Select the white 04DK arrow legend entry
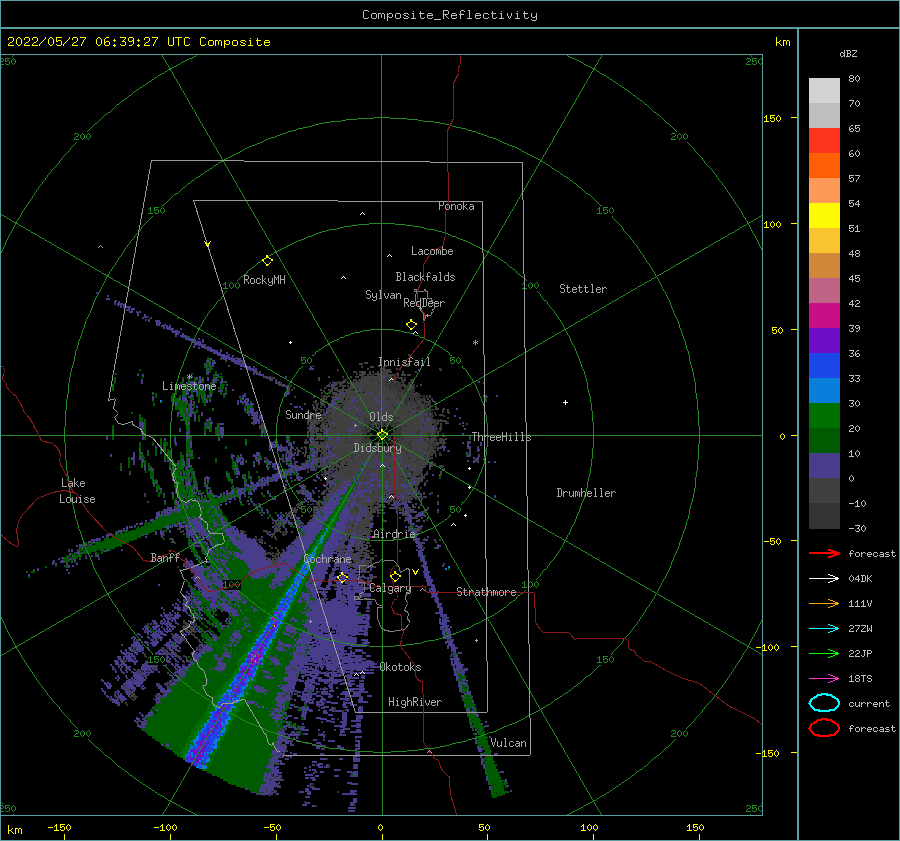This screenshot has width=900, height=841. (x=824, y=578)
